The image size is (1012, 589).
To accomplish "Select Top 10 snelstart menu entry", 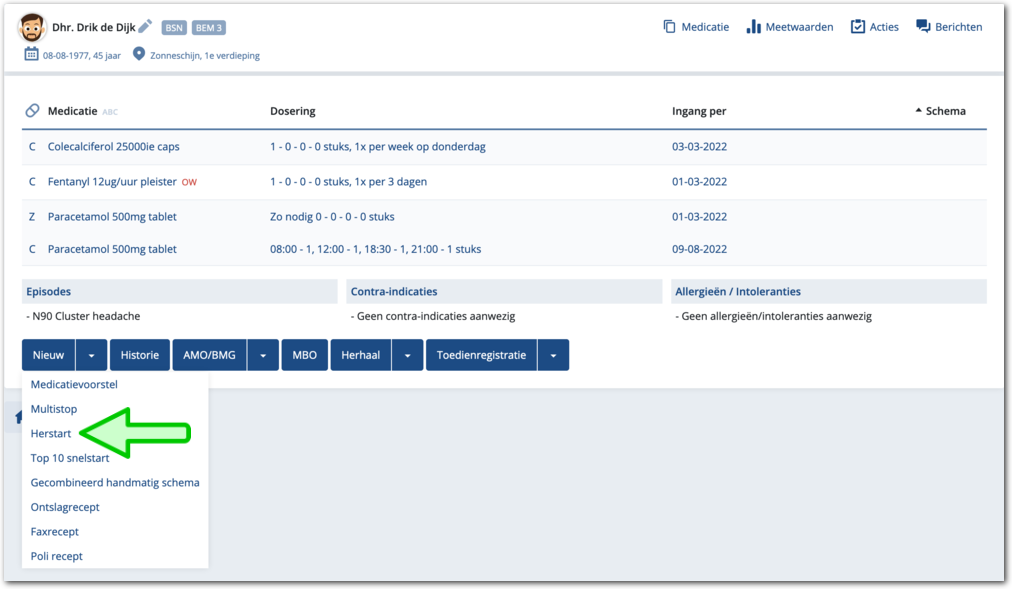I will pyautogui.click(x=70, y=458).
